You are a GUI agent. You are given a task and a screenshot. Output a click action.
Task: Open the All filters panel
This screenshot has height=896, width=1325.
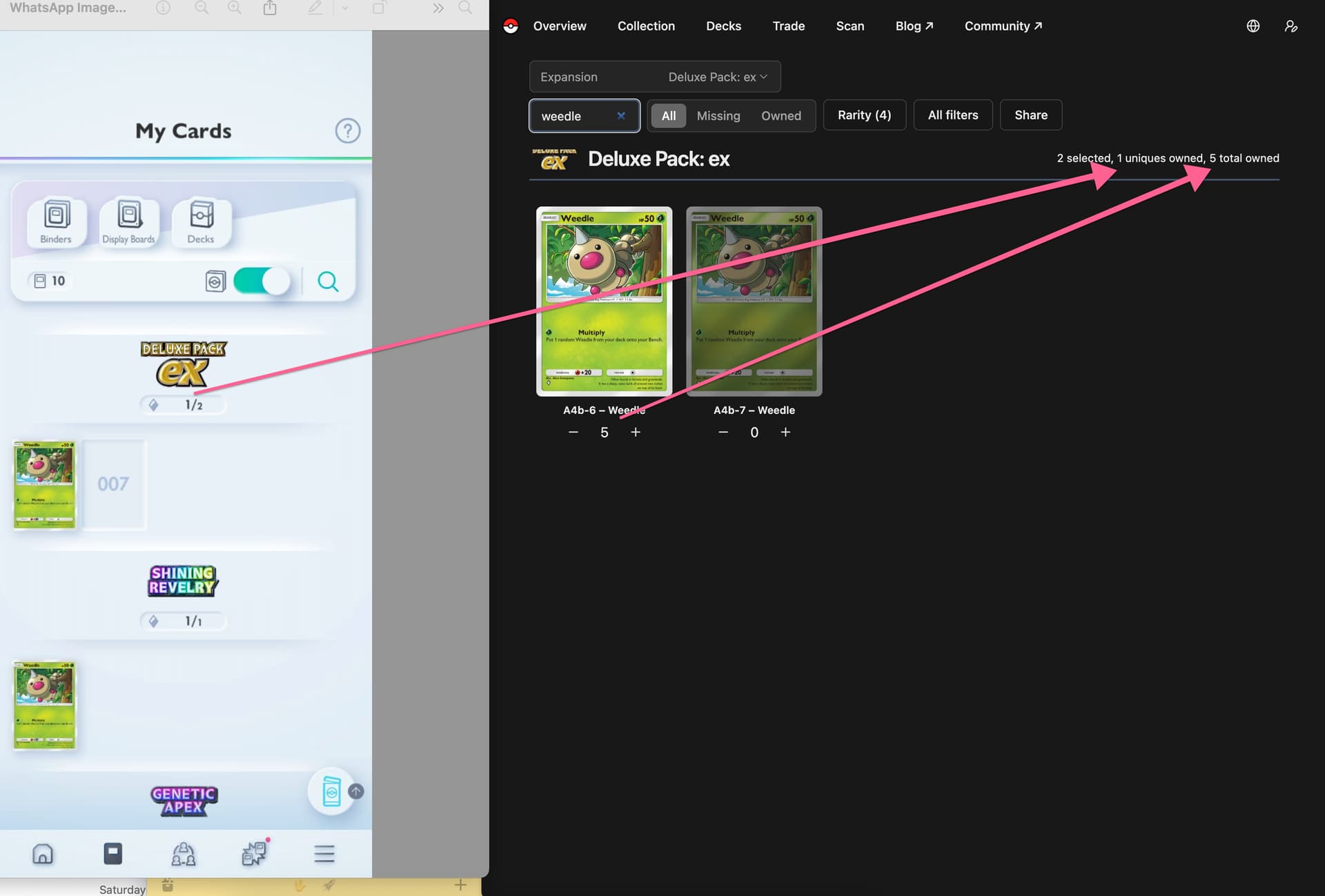(x=952, y=115)
